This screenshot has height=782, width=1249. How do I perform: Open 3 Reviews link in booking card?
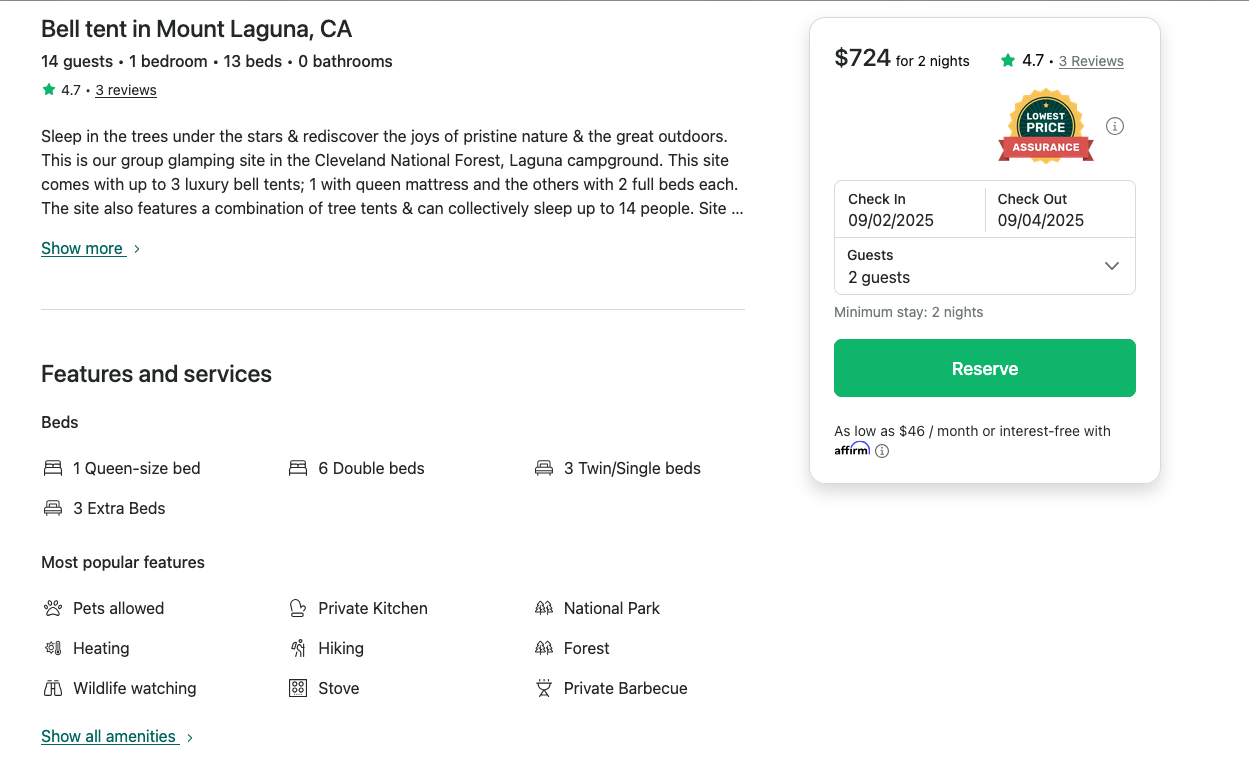click(x=1091, y=61)
